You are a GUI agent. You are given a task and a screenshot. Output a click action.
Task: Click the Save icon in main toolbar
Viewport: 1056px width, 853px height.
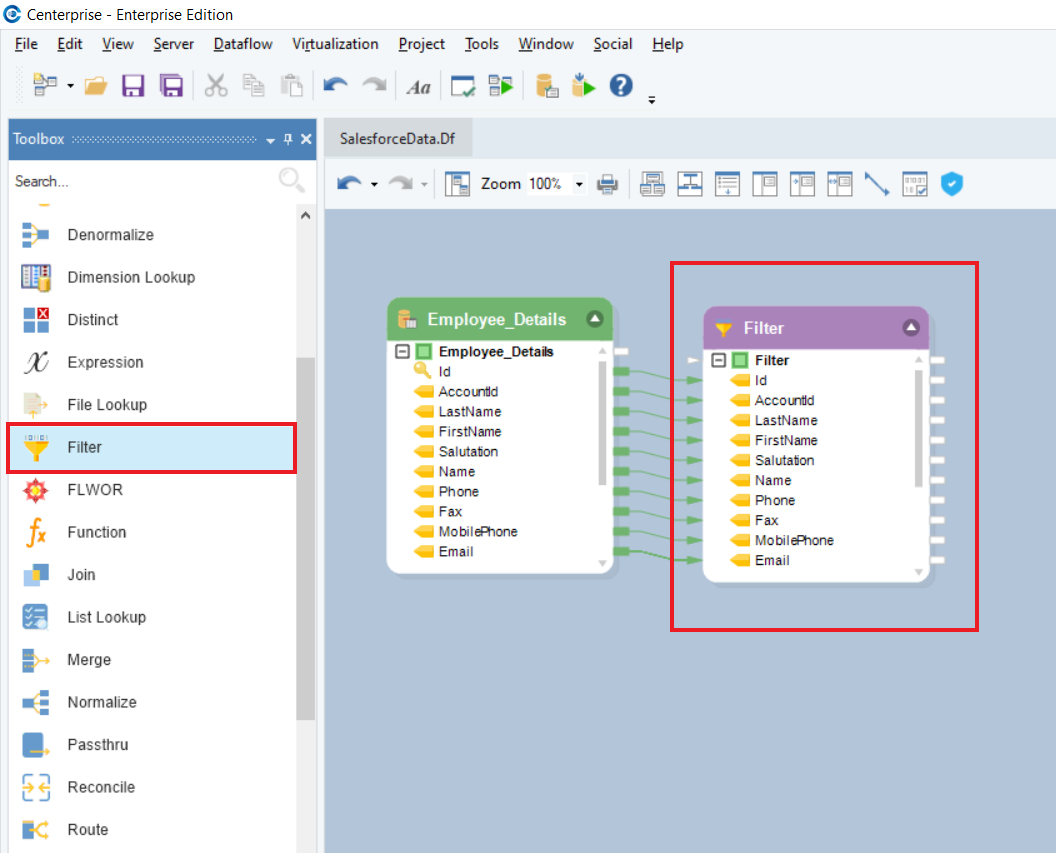[133, 86]
